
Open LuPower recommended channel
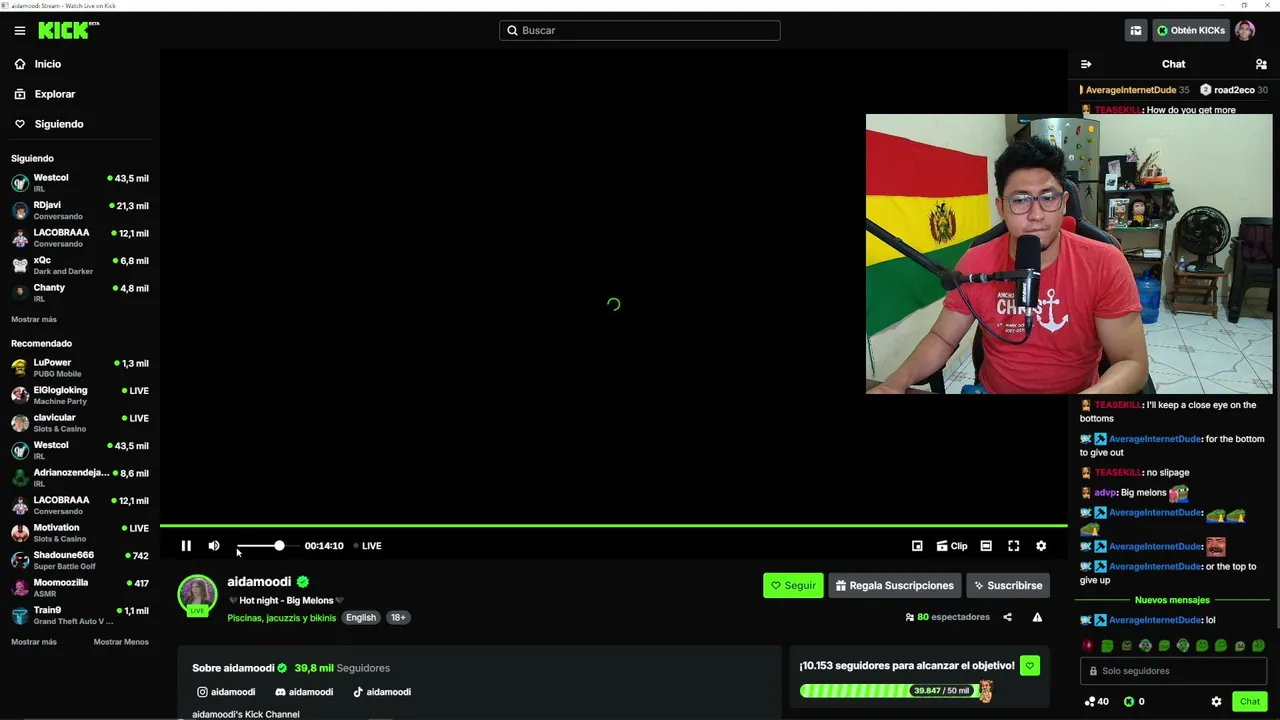pos(80,368)
